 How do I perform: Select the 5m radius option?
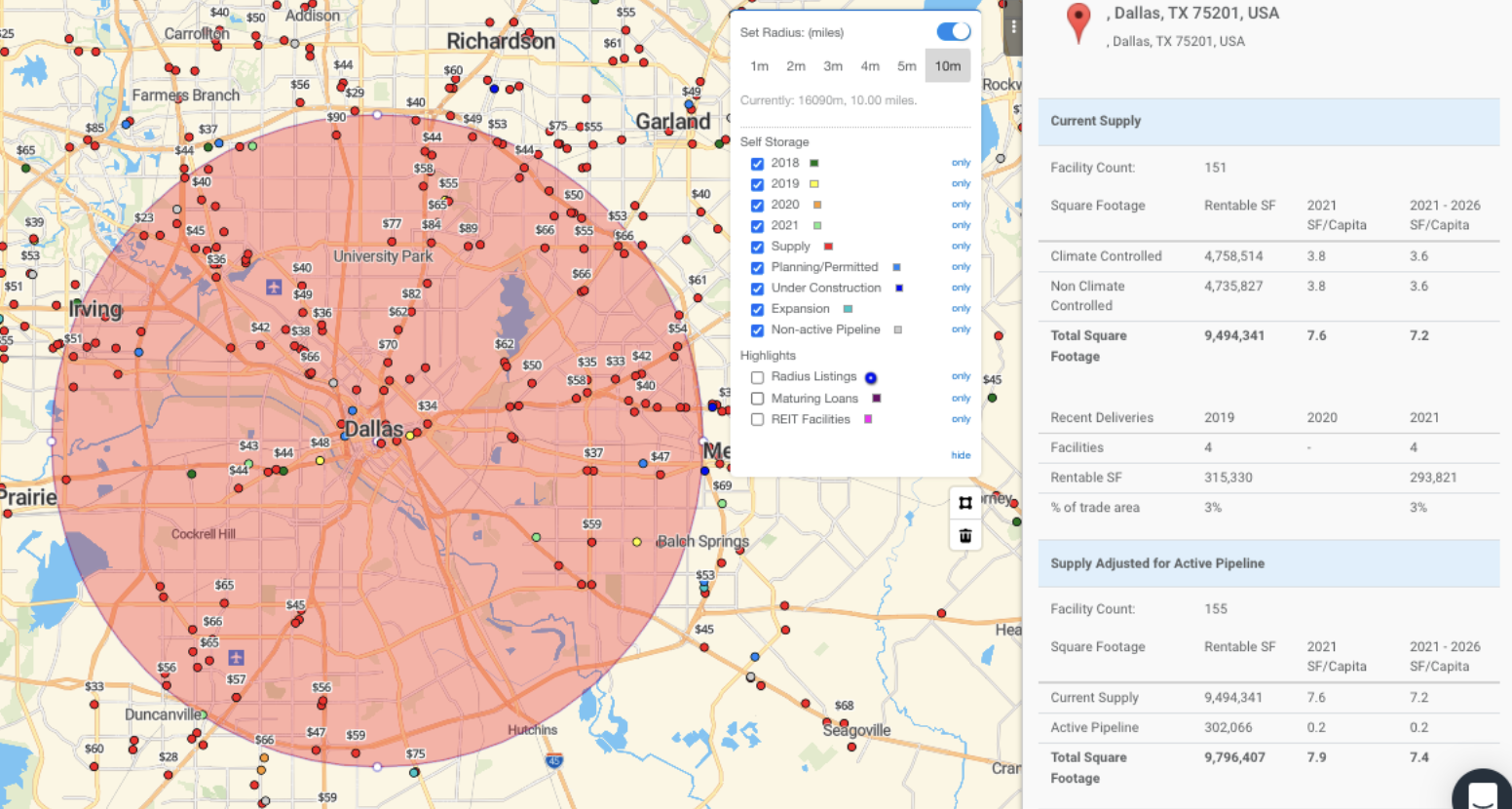pos(906,66)
